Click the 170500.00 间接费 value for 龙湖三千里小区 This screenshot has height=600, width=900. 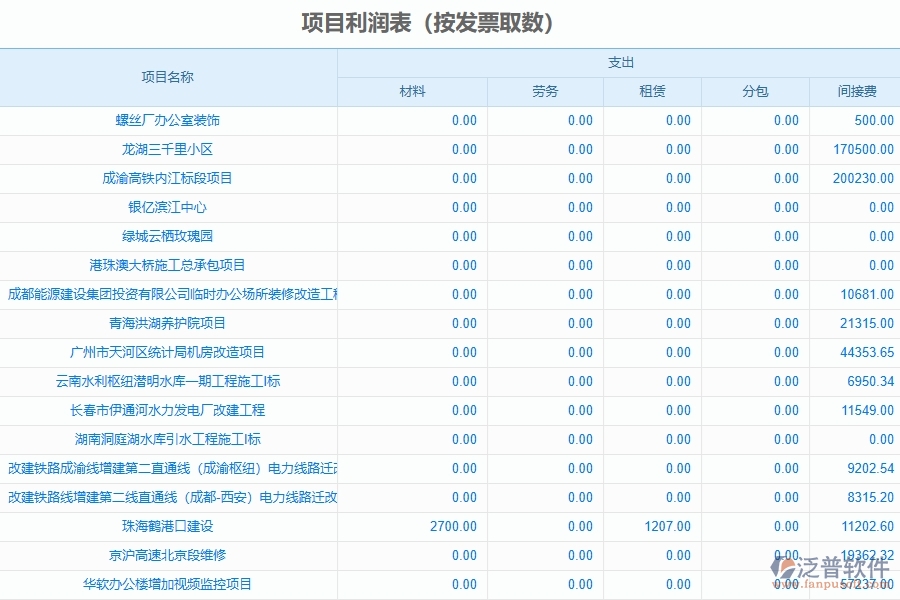862,148
